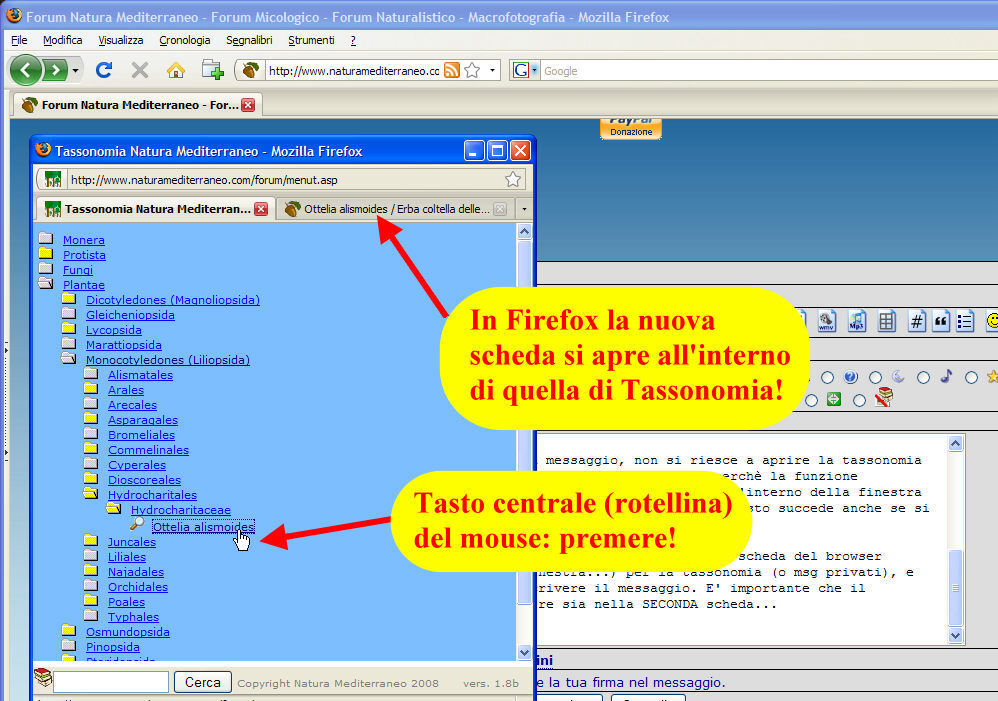Image resolution: width=998 pixels, height=701 pixels.
Task: Open a new tab with the folder-plus icon
Action: tap(212, 70)
